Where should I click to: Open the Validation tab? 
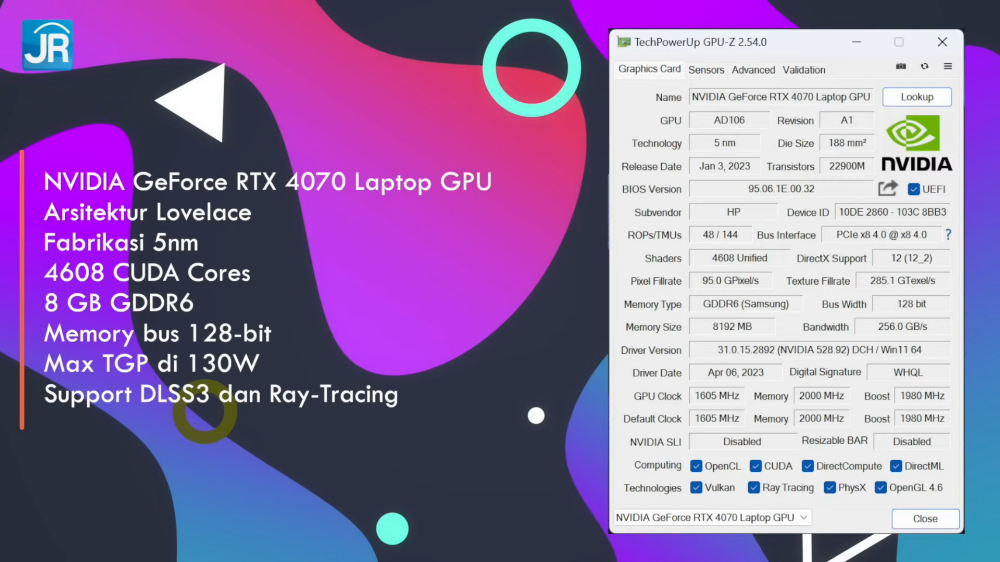click(804, 70)
